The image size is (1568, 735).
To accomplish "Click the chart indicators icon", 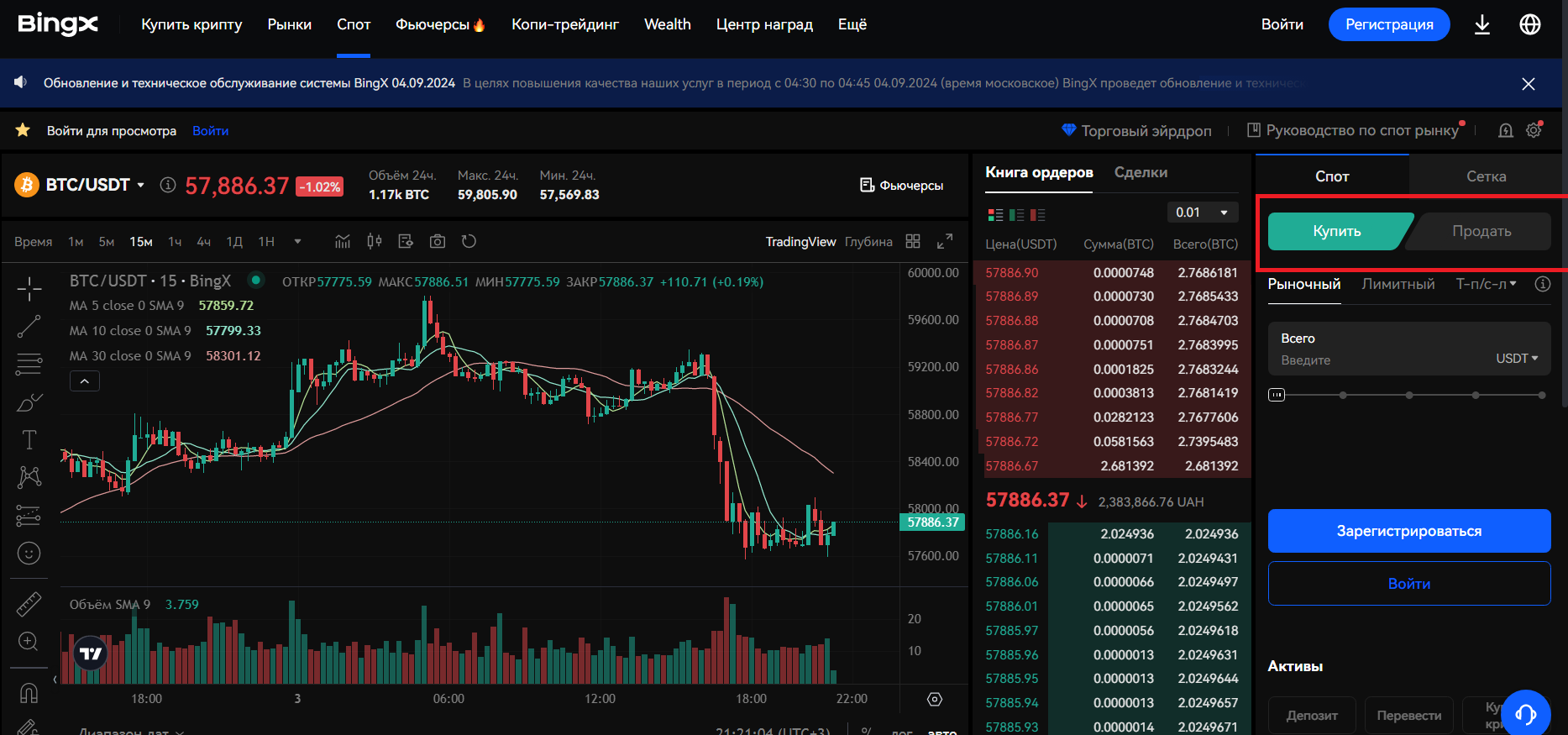I will point(343,242).
